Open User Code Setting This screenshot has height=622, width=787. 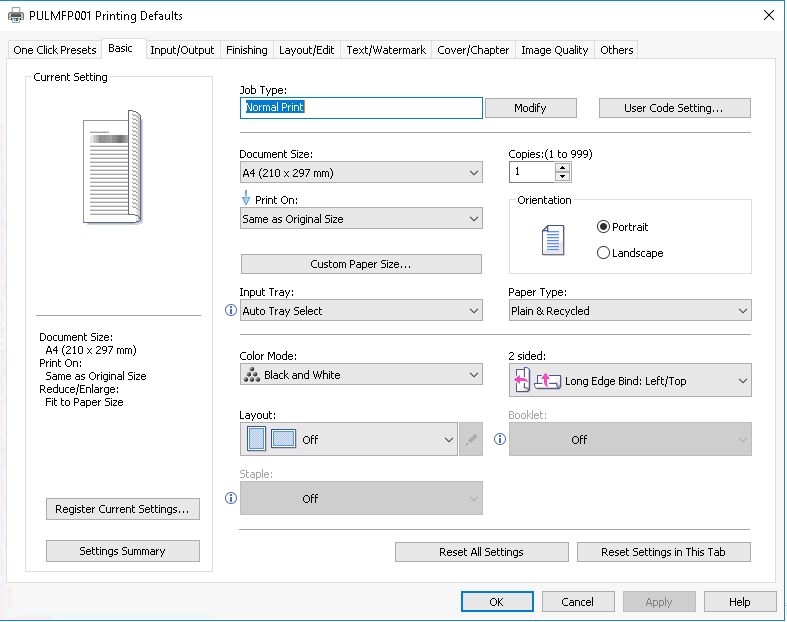click(x=674, y=108)
